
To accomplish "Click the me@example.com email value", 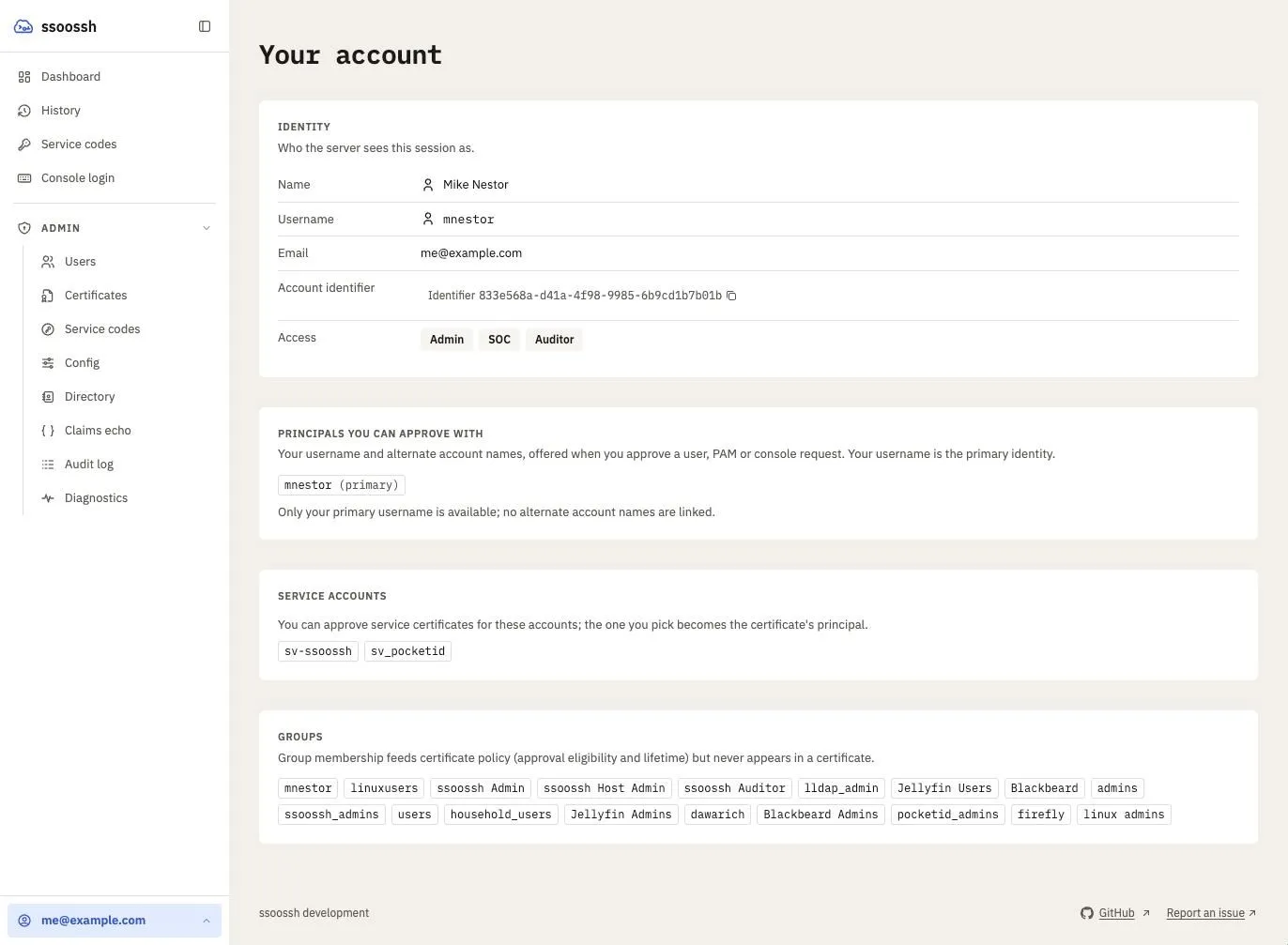I will click(x=471, y=253).
